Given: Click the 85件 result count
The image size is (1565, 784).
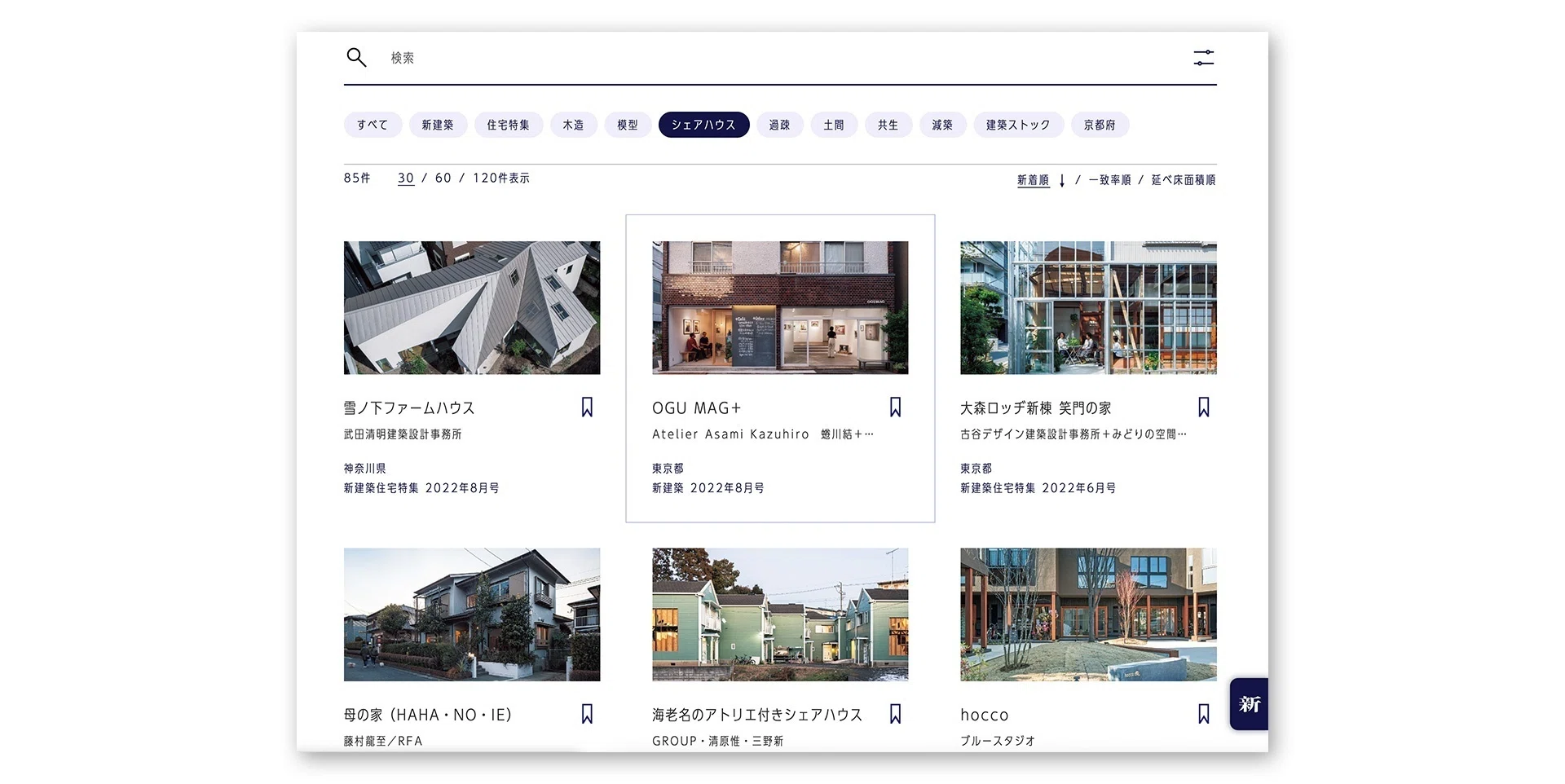Looking at the screenshot, I should pos(357,178).
